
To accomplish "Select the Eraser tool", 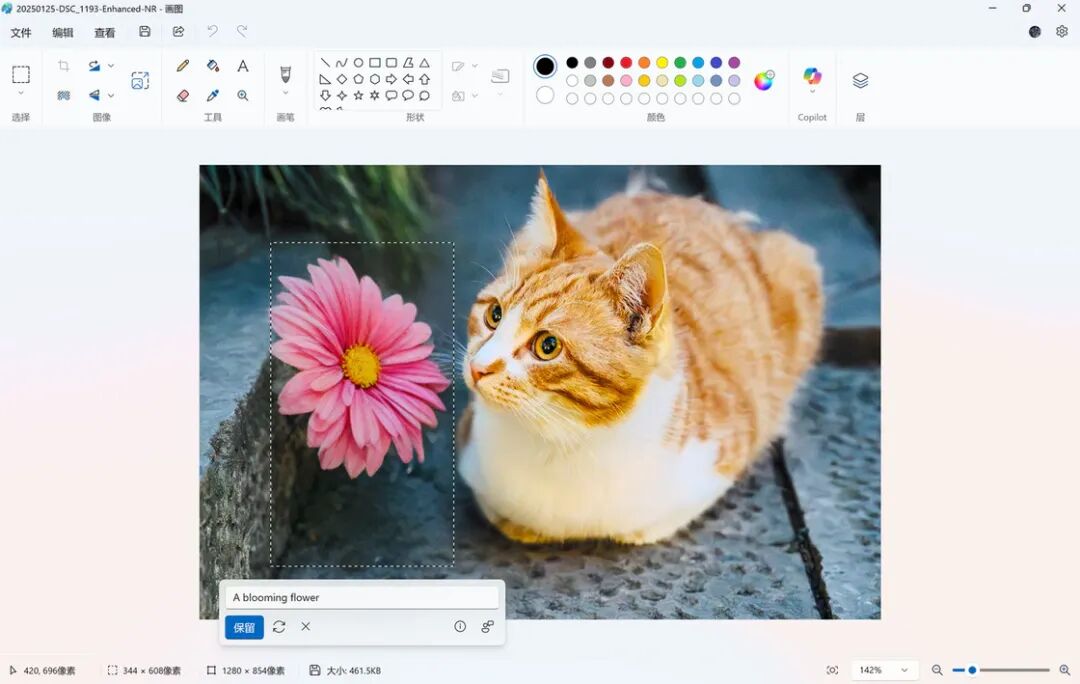I will click(183, 95).
